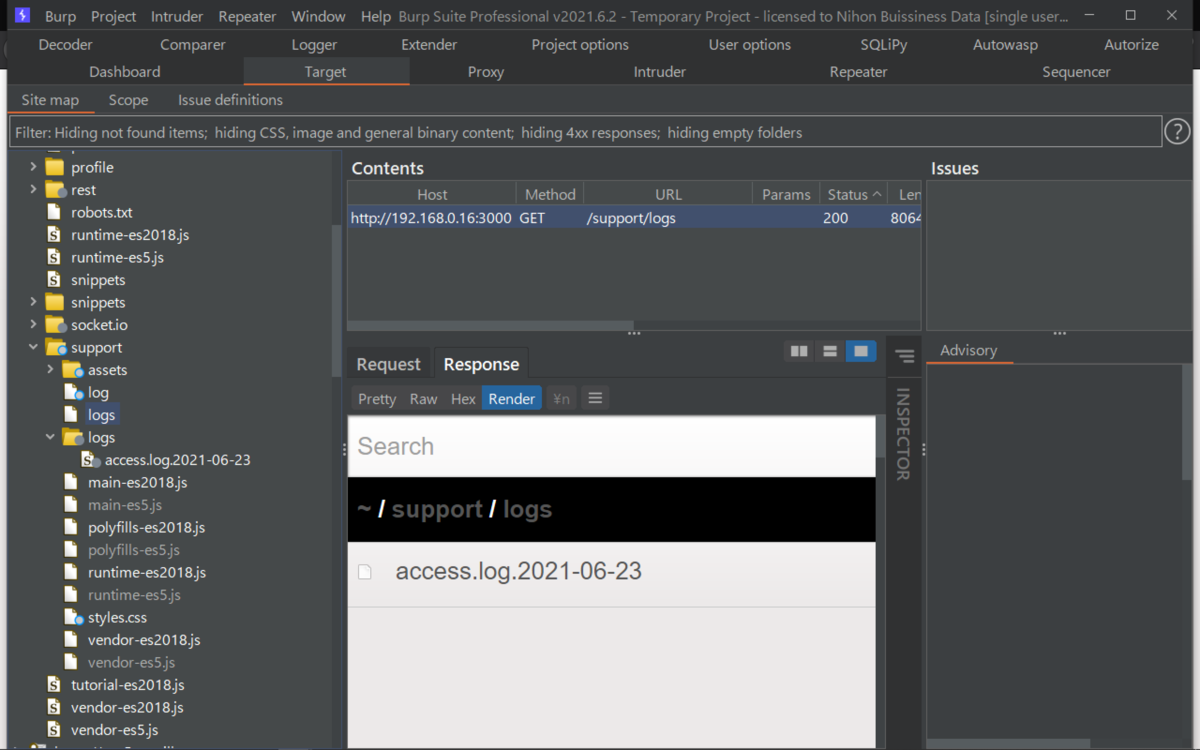The image size is (1200, 750).
Task: Expand the socket.io folder node
Action: [33, 325]
